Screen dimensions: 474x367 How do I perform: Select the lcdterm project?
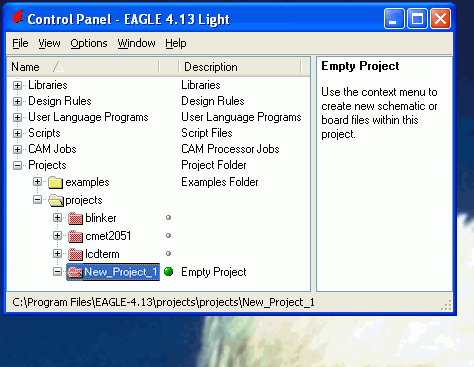tap(102, 254)
